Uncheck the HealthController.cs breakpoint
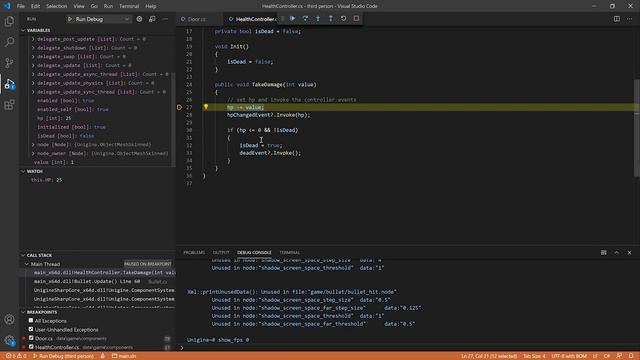 [x=31, y=347]
